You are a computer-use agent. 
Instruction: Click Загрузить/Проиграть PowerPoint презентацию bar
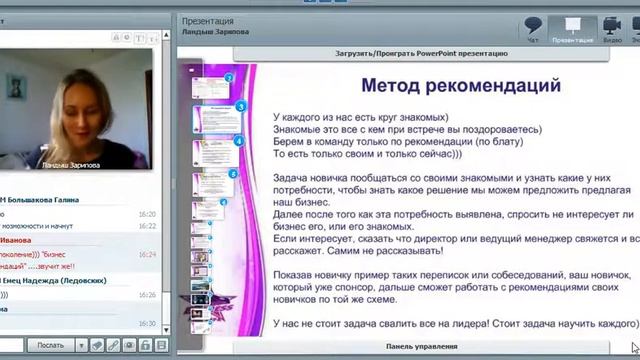pos(421,53)
